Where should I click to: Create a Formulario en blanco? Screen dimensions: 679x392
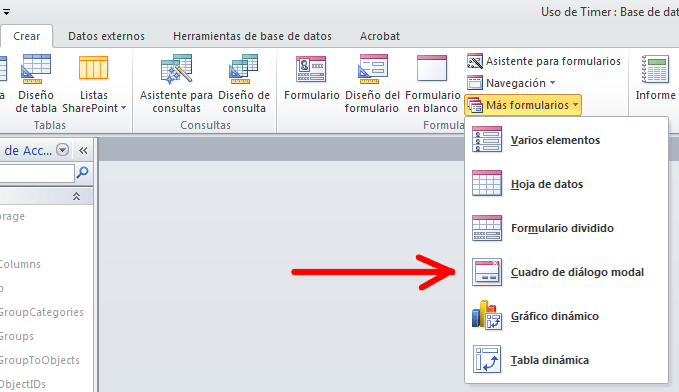coord(432,84)
